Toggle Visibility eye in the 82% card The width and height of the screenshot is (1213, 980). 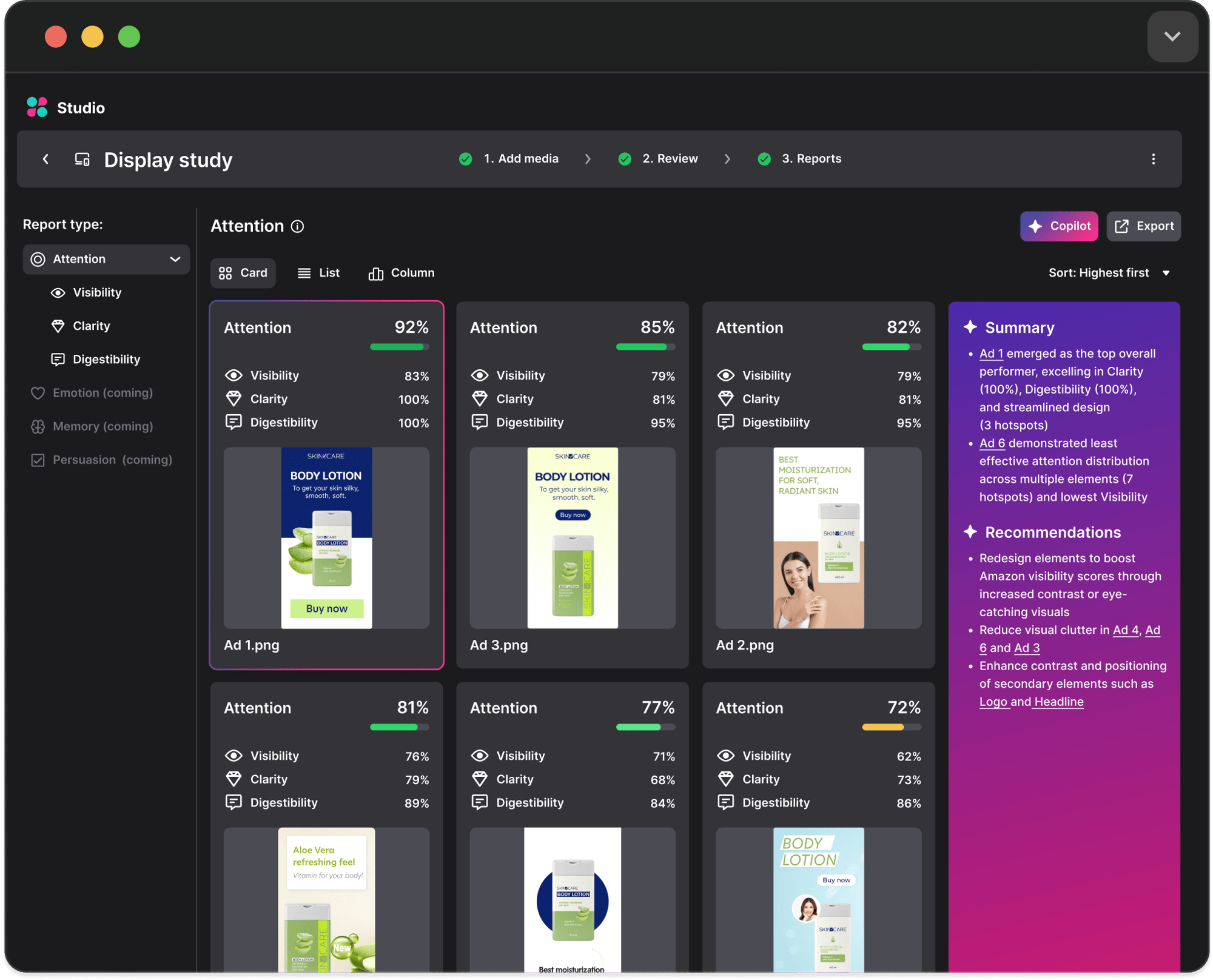pos(725,375)
